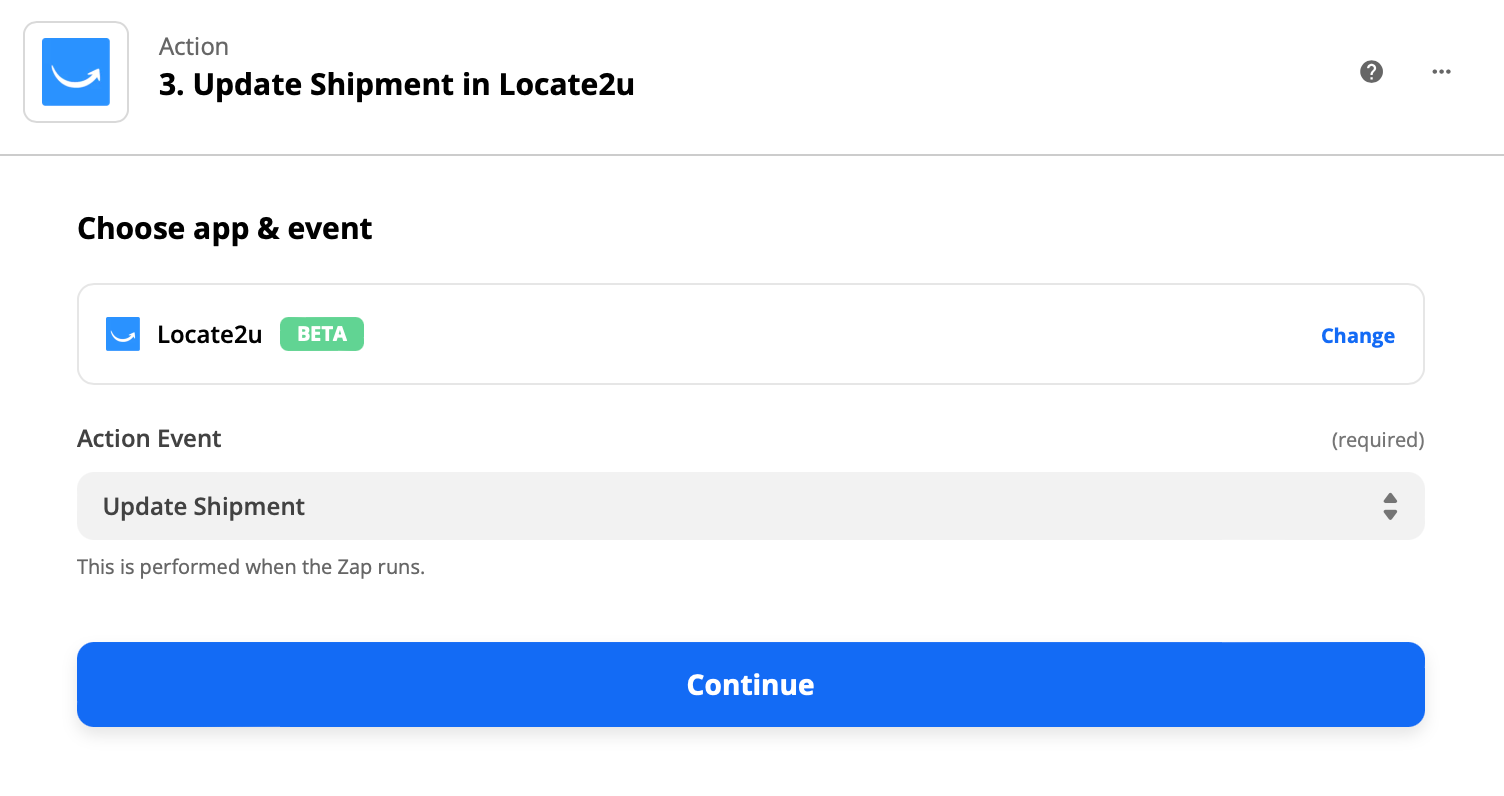Click the large Locate2u app icon in header
1504x796 pixels.
point(76,72)
